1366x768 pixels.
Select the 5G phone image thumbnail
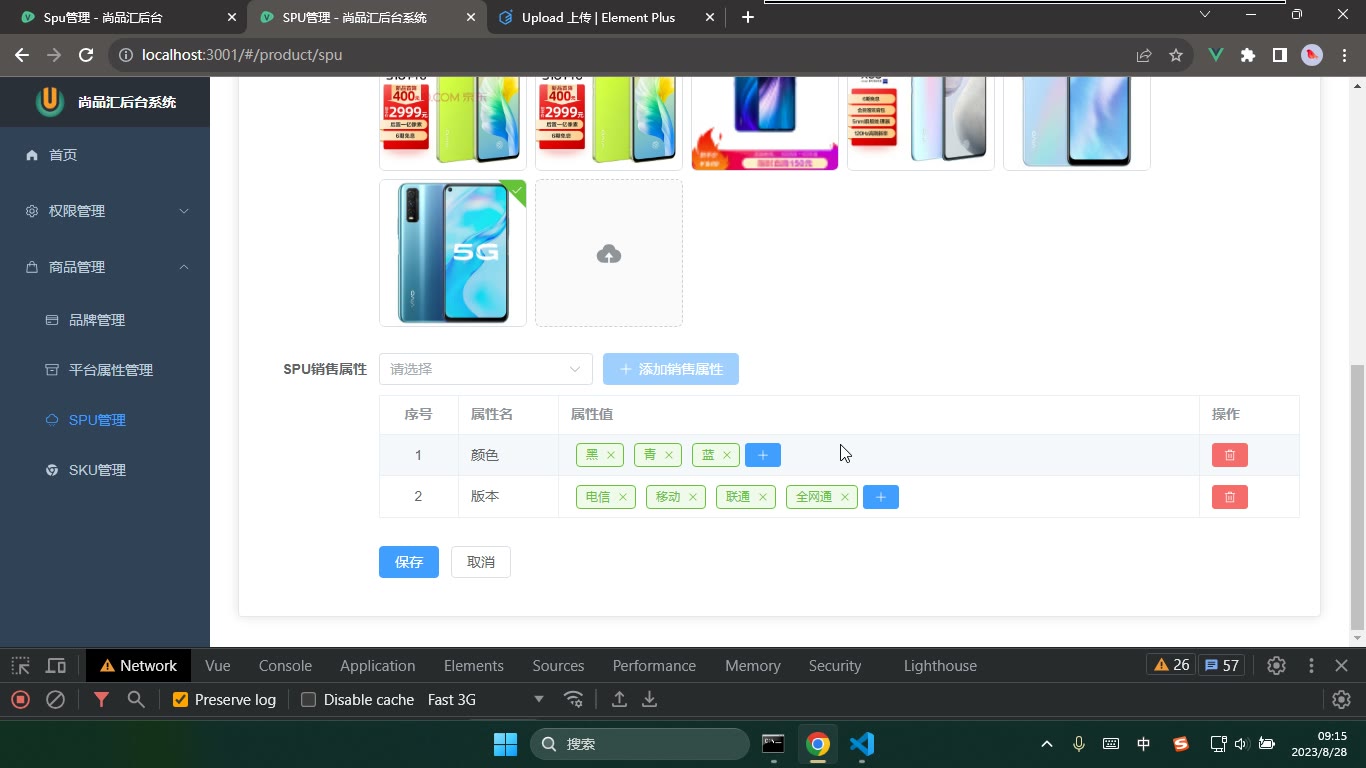click(453, 253)
